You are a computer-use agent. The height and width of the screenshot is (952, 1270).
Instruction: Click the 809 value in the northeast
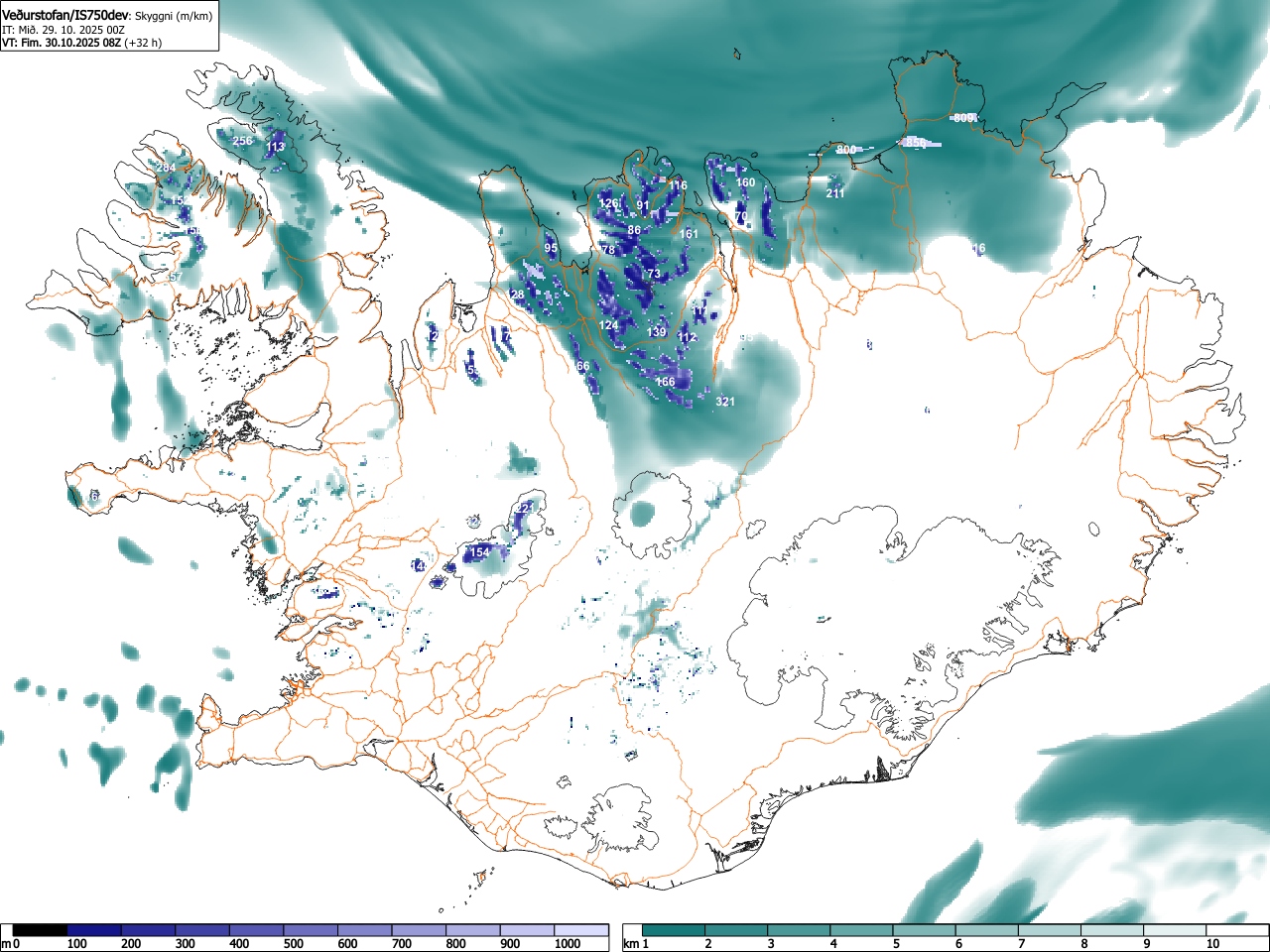point(963,118)
